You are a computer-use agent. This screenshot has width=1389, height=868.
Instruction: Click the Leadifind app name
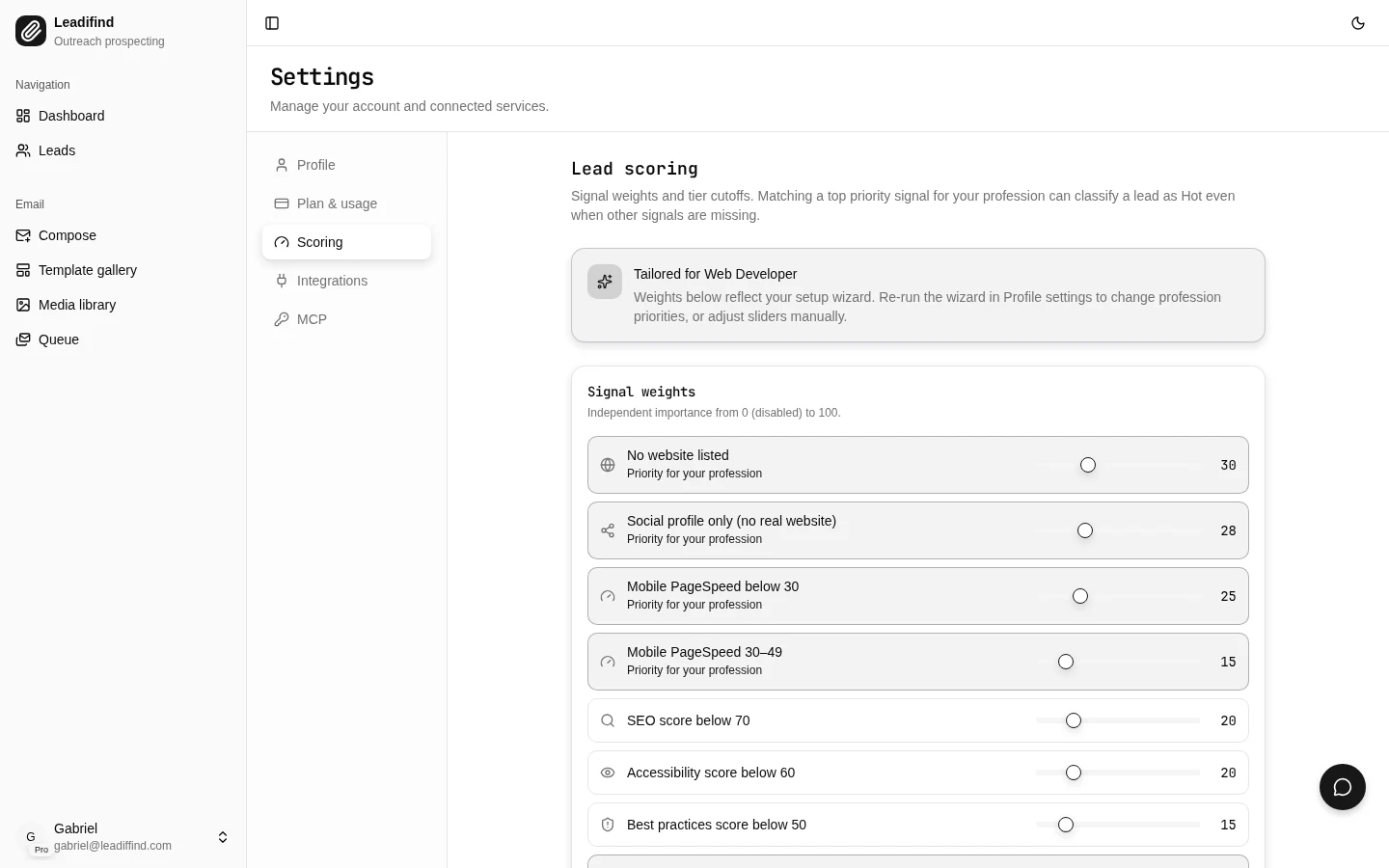(x=84, y=22)
